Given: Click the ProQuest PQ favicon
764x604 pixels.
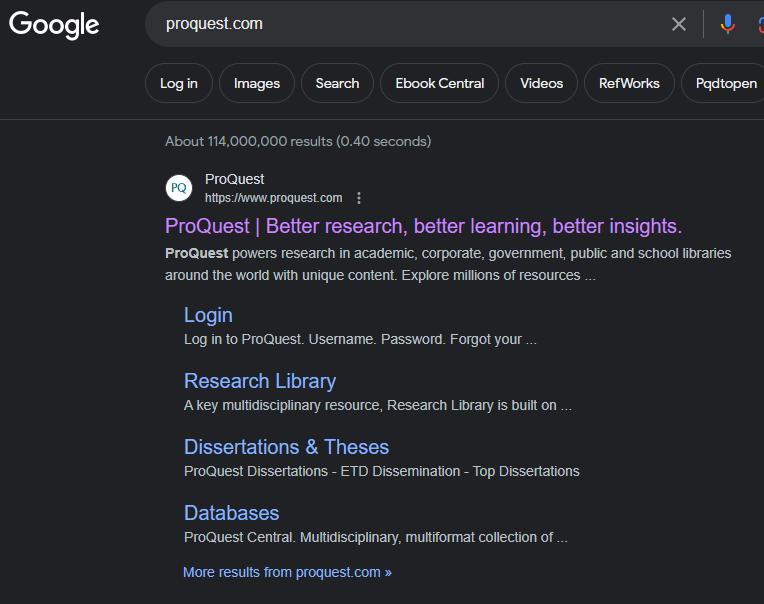Looking at the screenshot, I should tap(179, 188).
